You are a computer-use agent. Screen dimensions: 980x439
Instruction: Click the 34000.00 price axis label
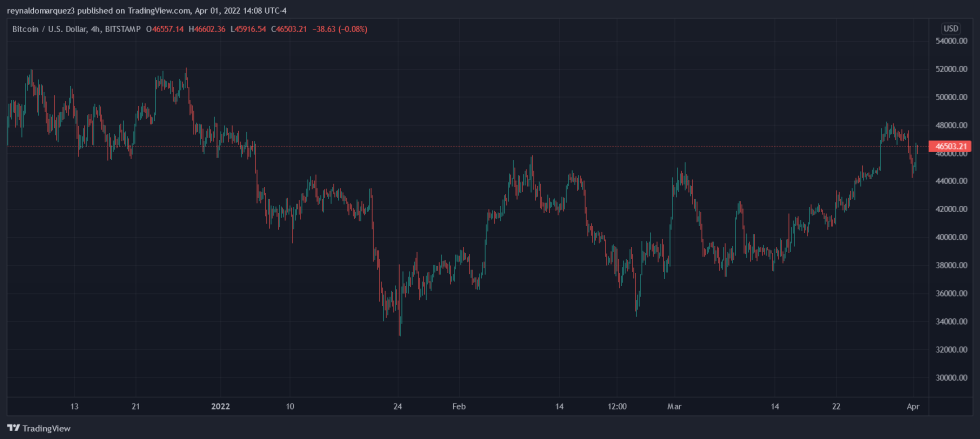click(x=951, y=322)
